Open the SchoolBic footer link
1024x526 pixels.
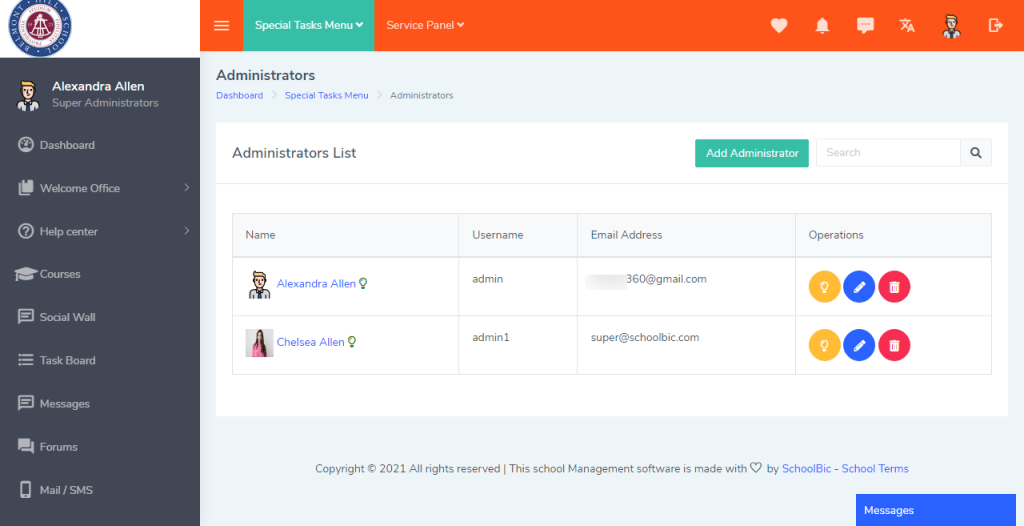[x=807, y=468]
